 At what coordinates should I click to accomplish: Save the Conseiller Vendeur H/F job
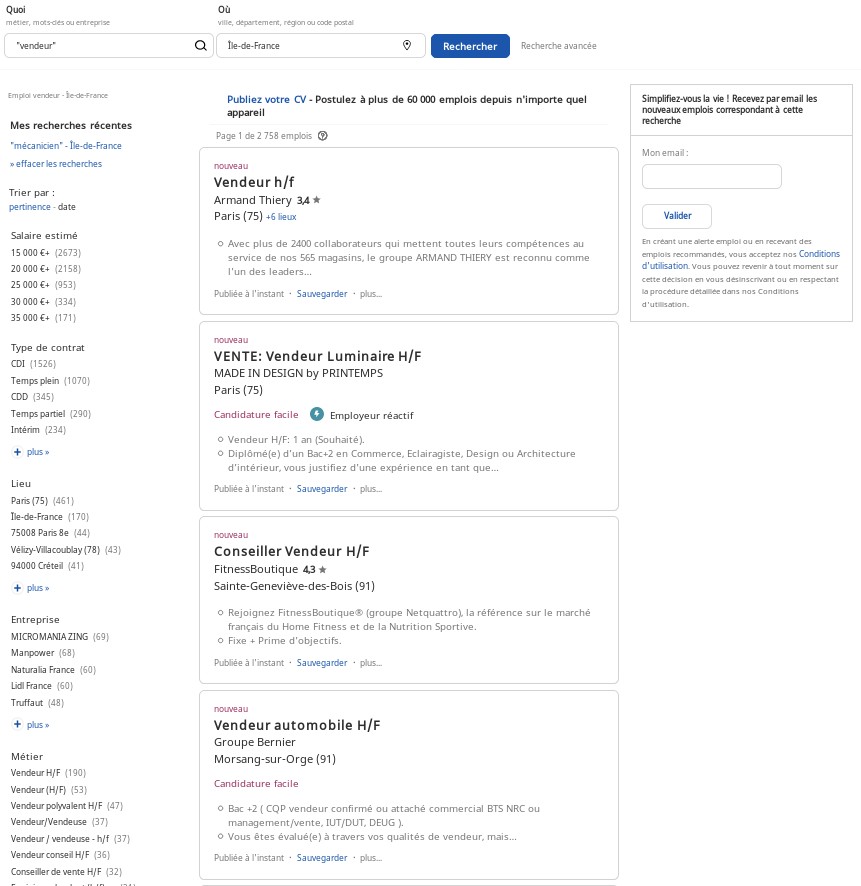click(x=321, y=663)
